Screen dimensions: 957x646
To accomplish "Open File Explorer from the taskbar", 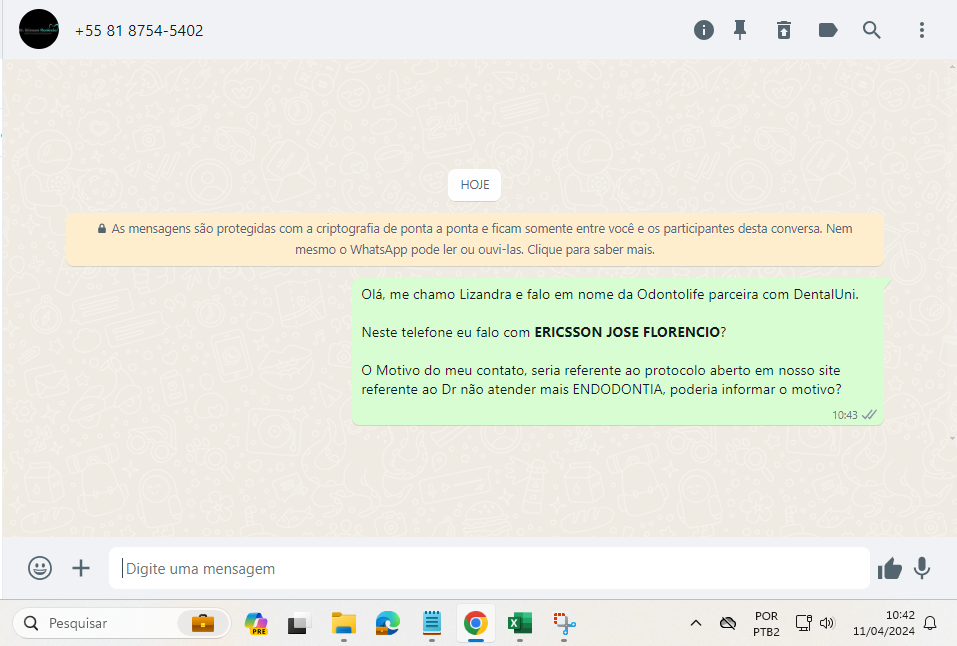I will [x=344, y=623].
